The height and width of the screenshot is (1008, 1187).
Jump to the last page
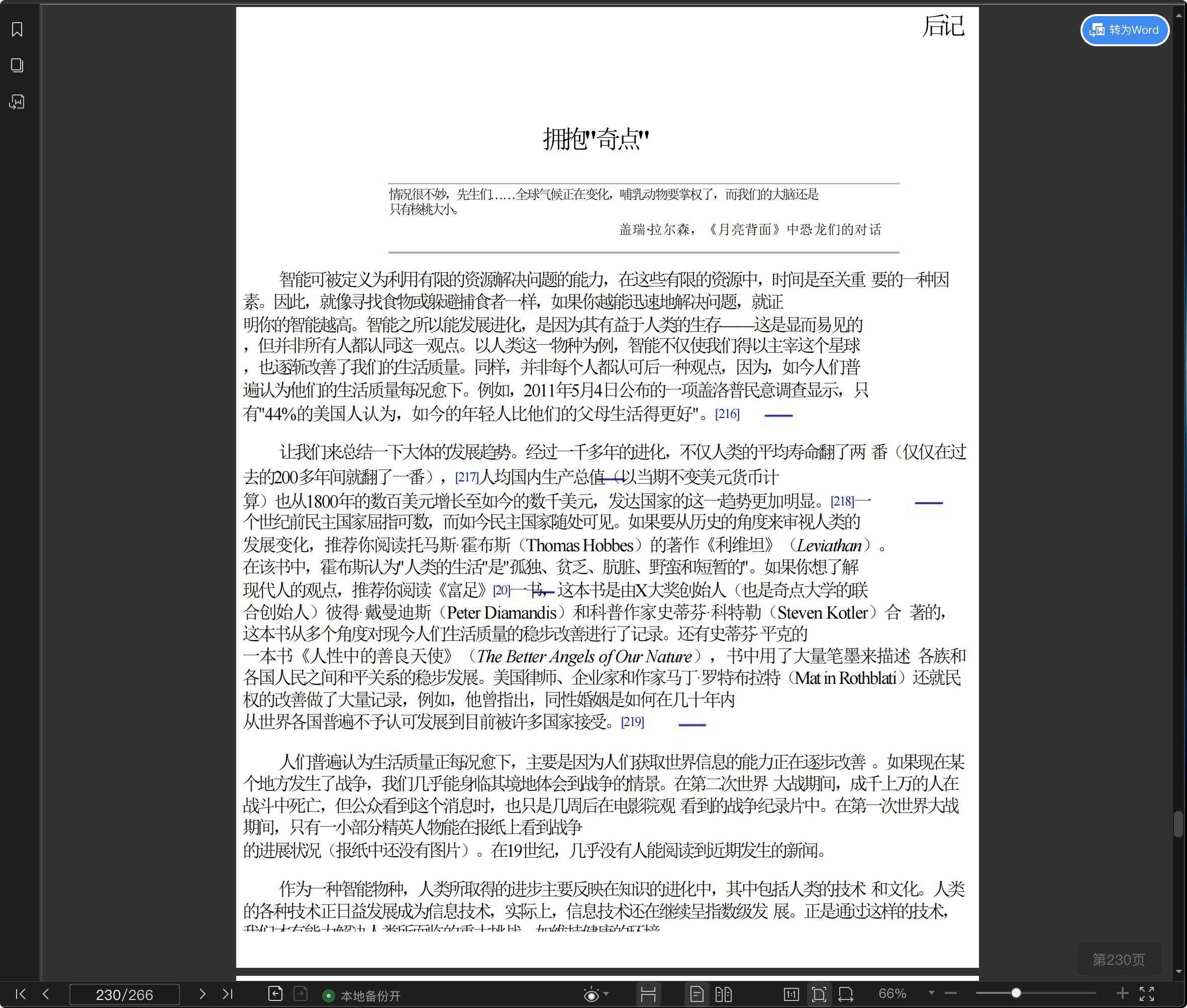pyautogui.click(x=228, y=994)
